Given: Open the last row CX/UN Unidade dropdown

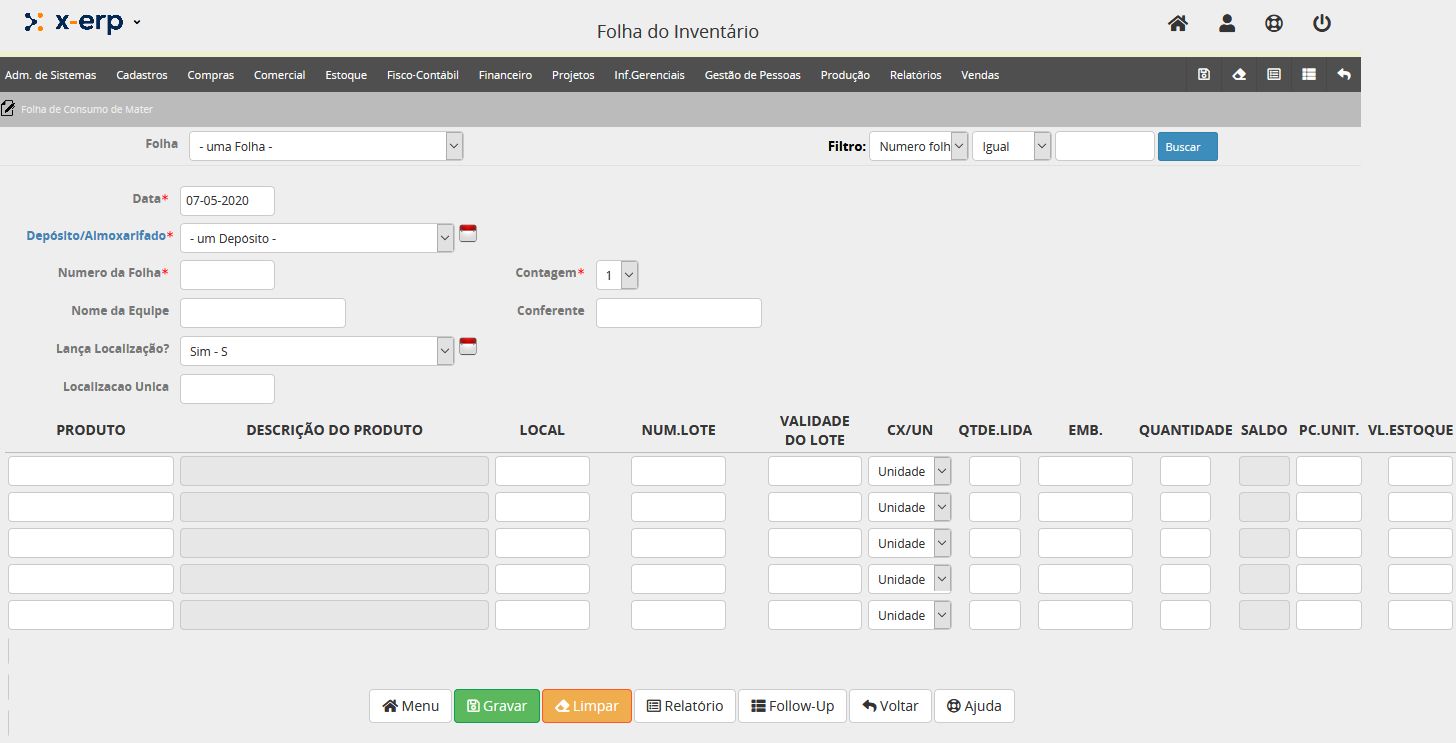Looking at the screenshot, I should [x=910, y=615].
